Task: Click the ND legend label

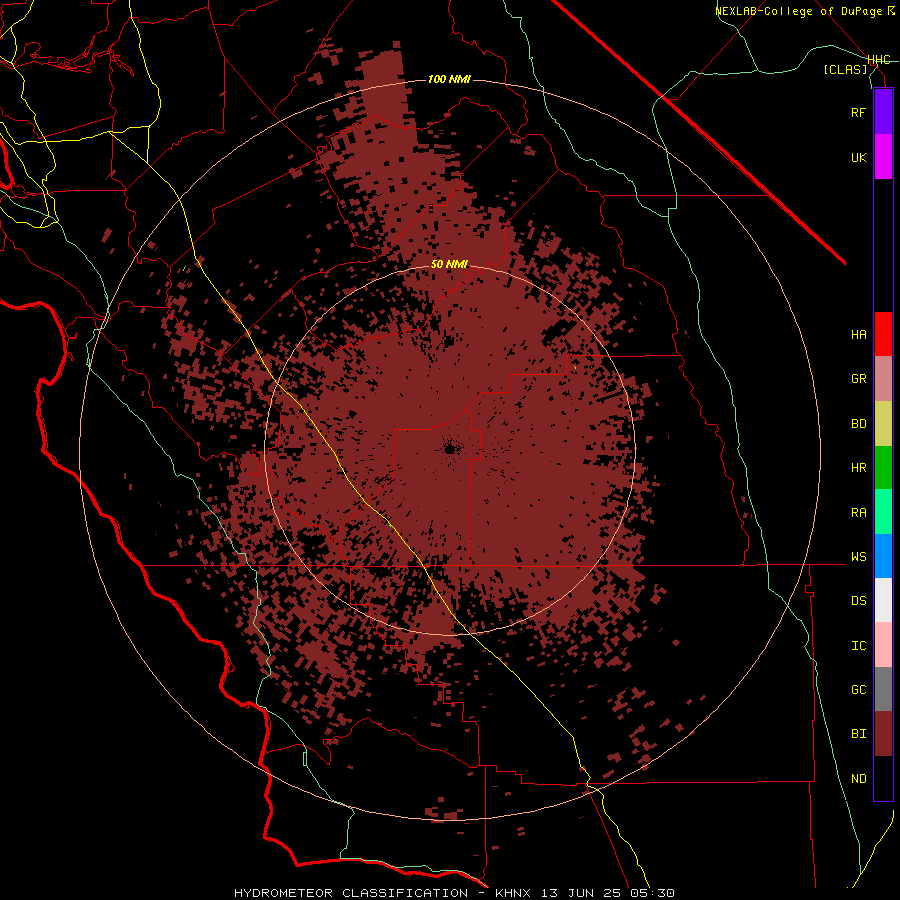Action: [858, 779]
